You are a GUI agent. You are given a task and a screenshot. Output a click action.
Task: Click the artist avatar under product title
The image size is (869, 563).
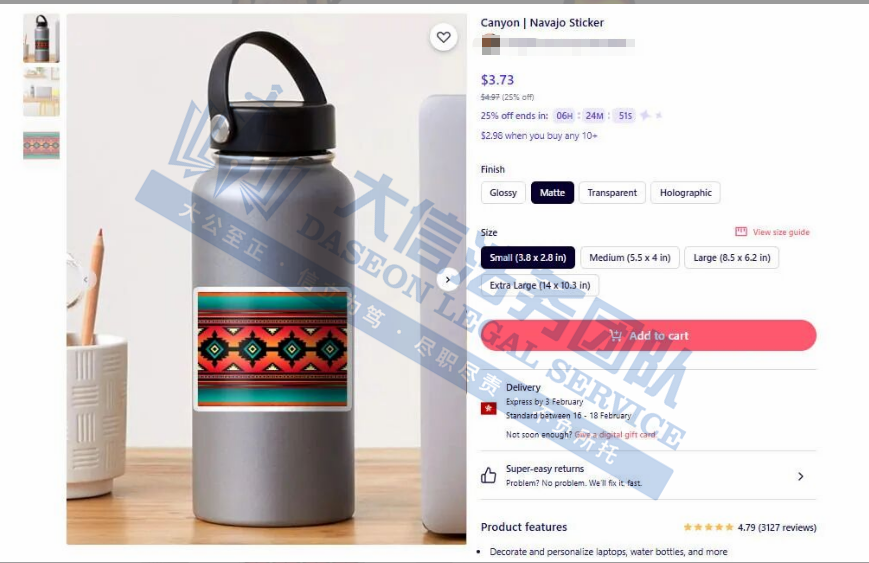coord(490,44)
